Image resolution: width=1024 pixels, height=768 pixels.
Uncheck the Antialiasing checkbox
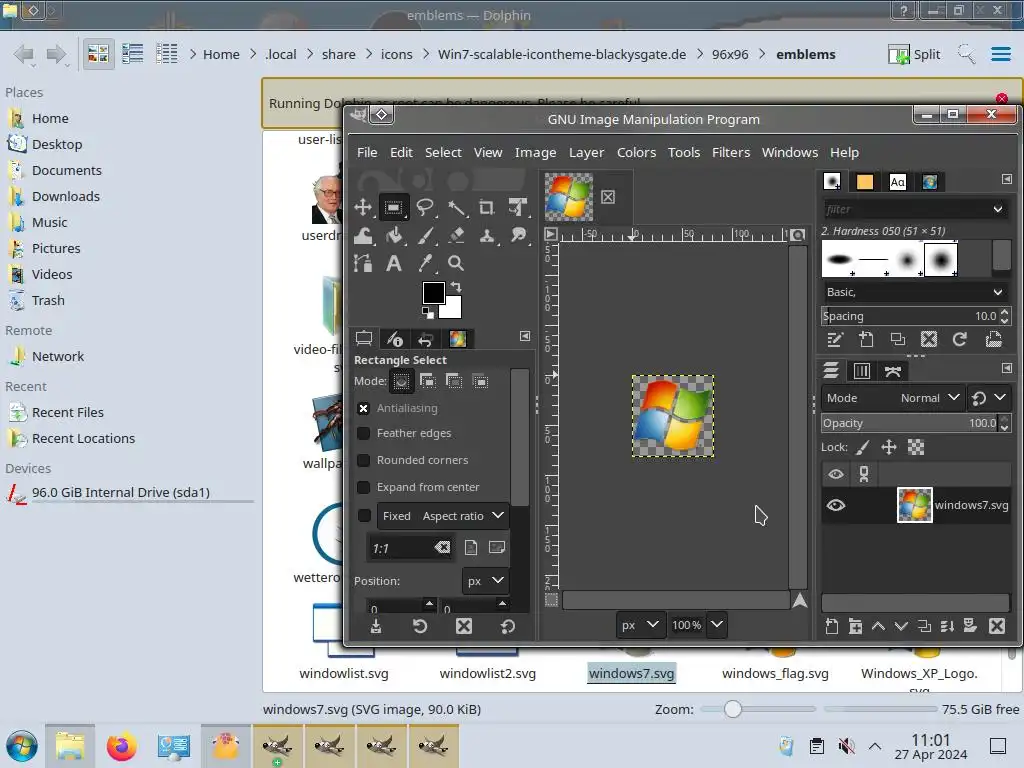click(x=364, y=408)
